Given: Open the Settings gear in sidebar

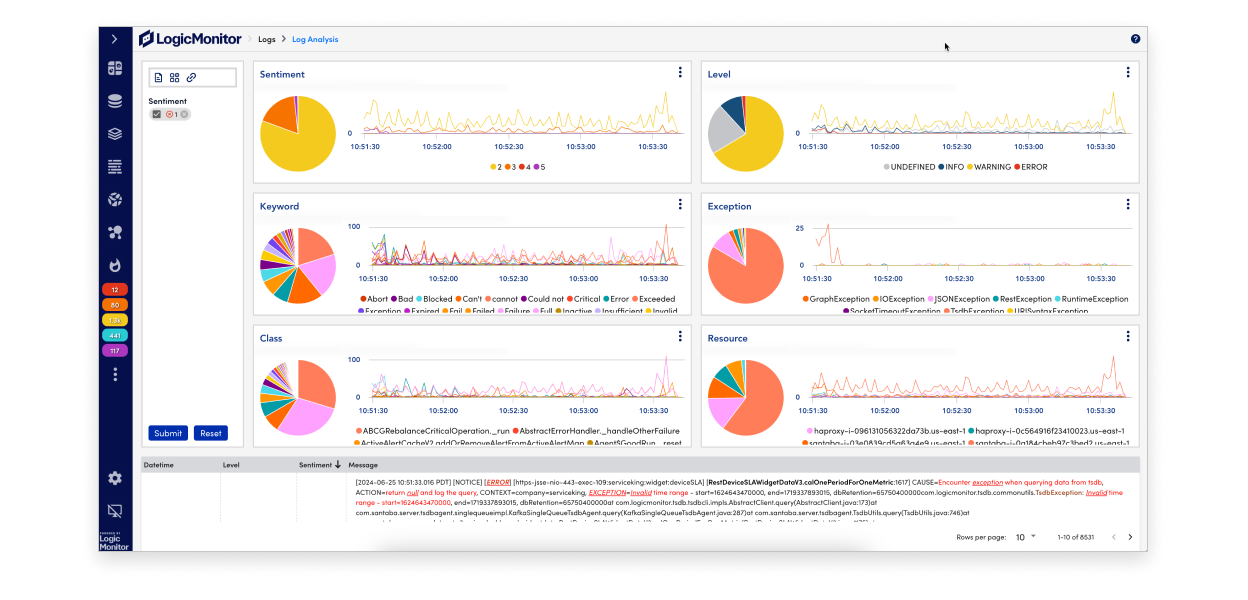Looking at the screenshot, I should coord(115,478).
